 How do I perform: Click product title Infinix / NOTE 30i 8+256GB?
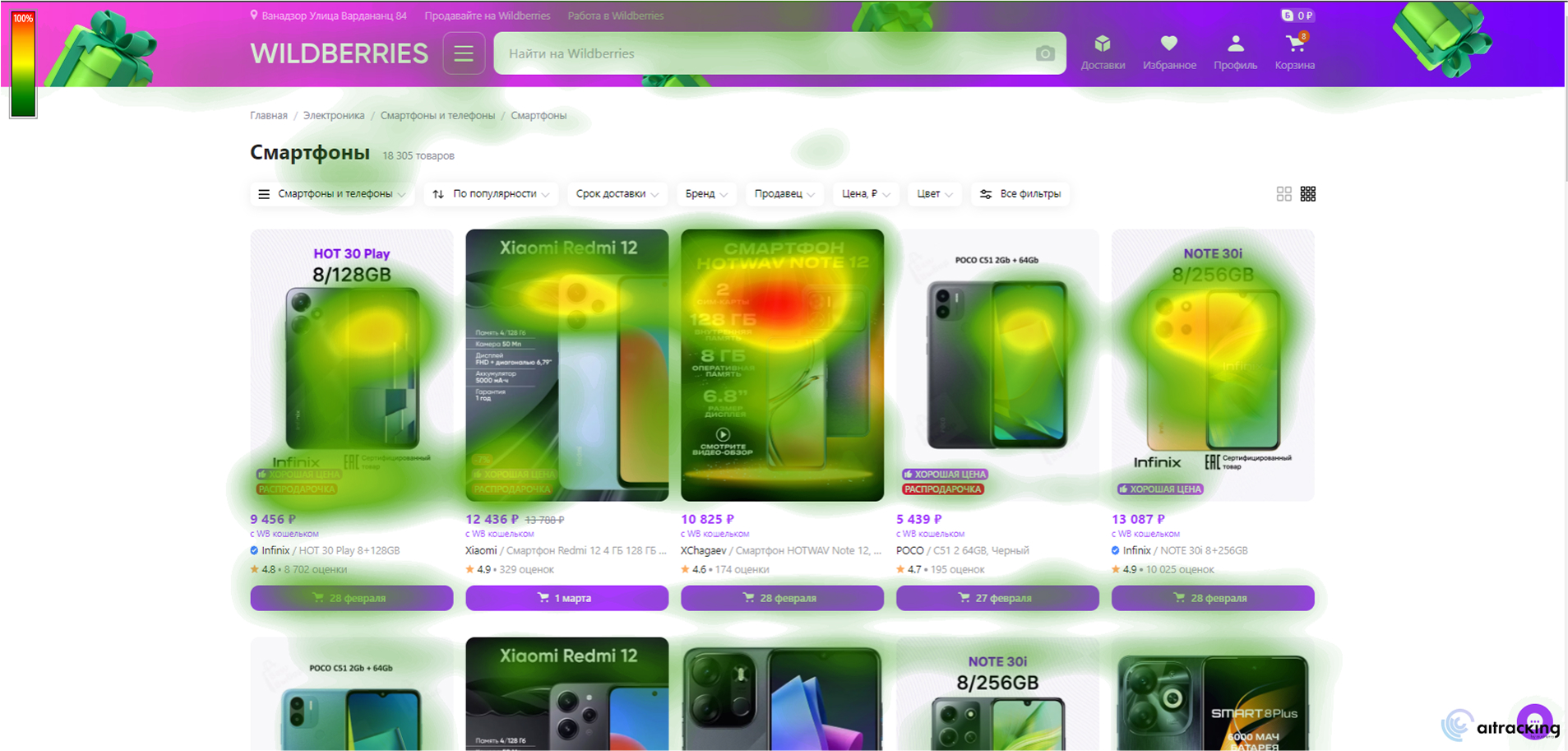click(1180, 550)
